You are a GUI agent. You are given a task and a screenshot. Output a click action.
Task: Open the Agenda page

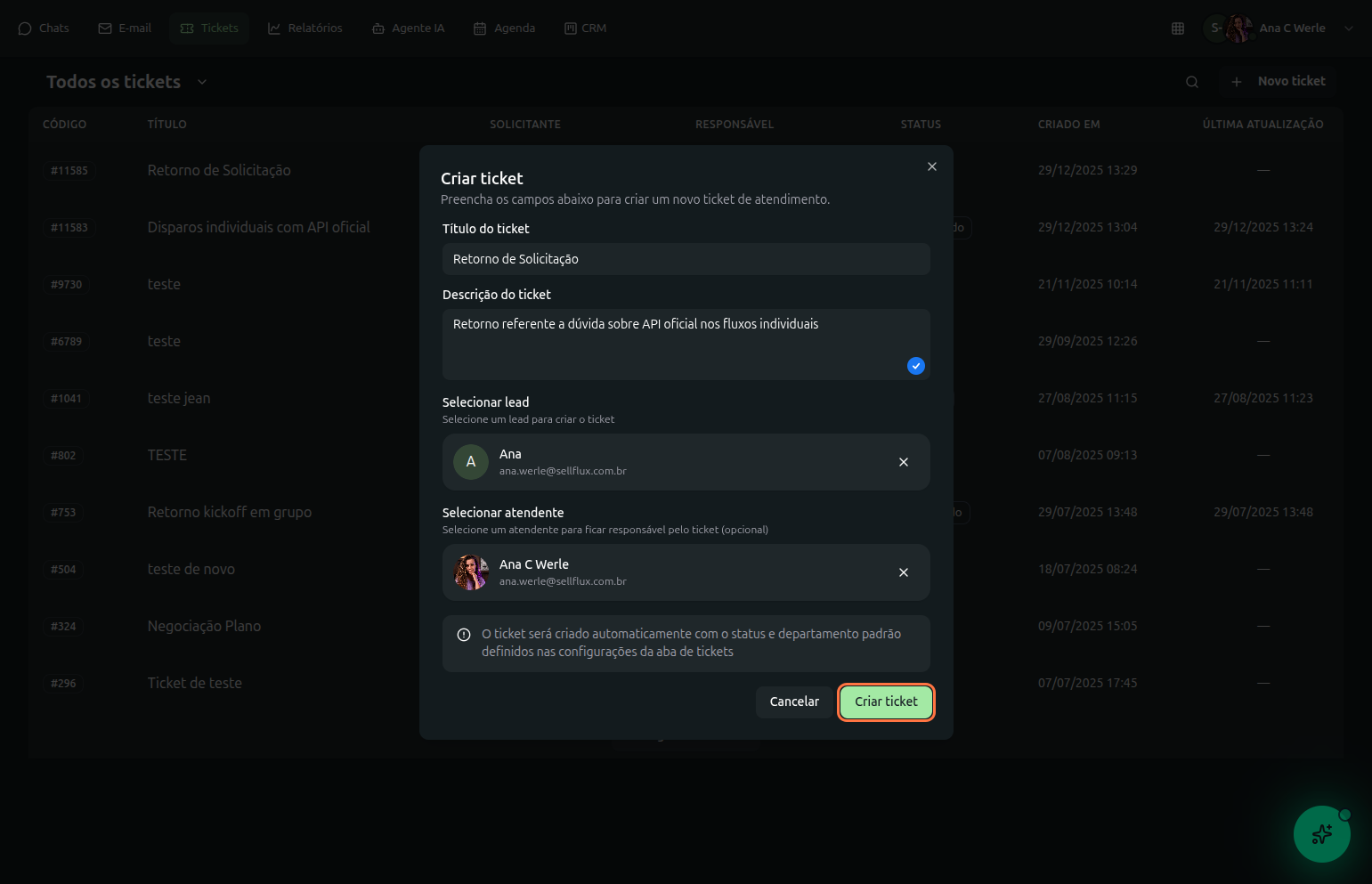click(504, 28)
